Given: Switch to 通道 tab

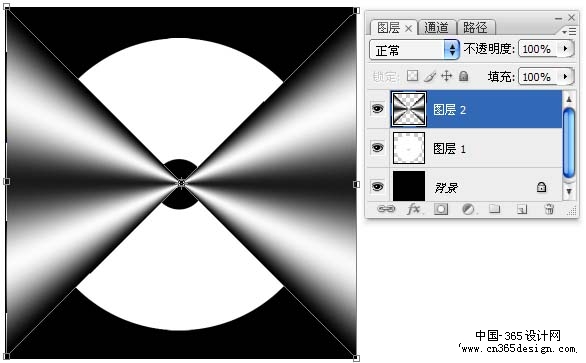Looking at the screenshot, I should (x=437, y=27).
